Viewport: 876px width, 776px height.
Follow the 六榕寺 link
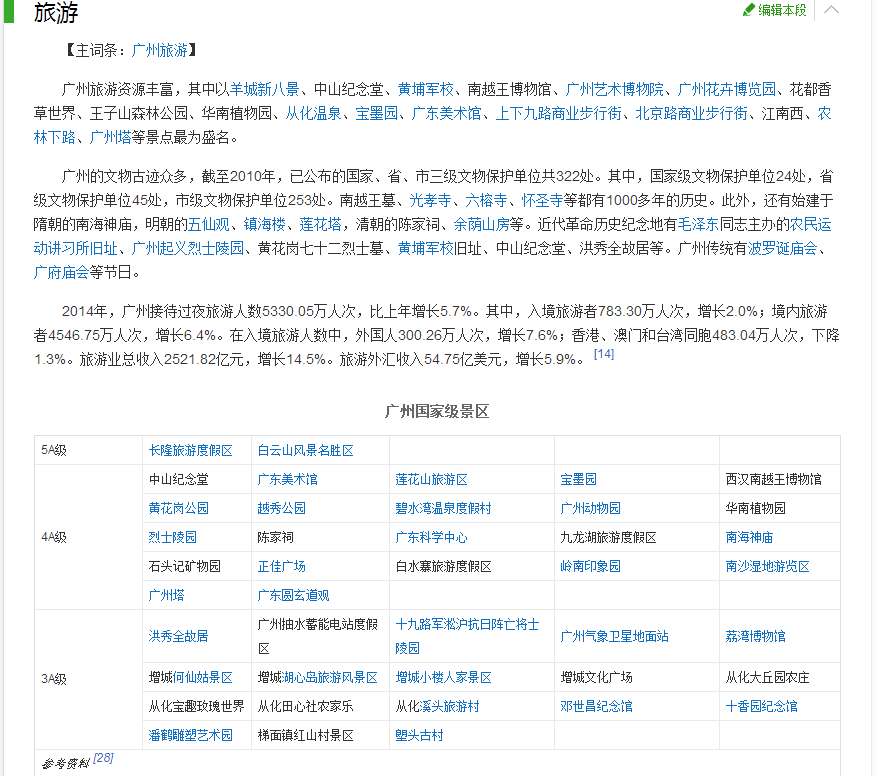click(x=486, y=201)
